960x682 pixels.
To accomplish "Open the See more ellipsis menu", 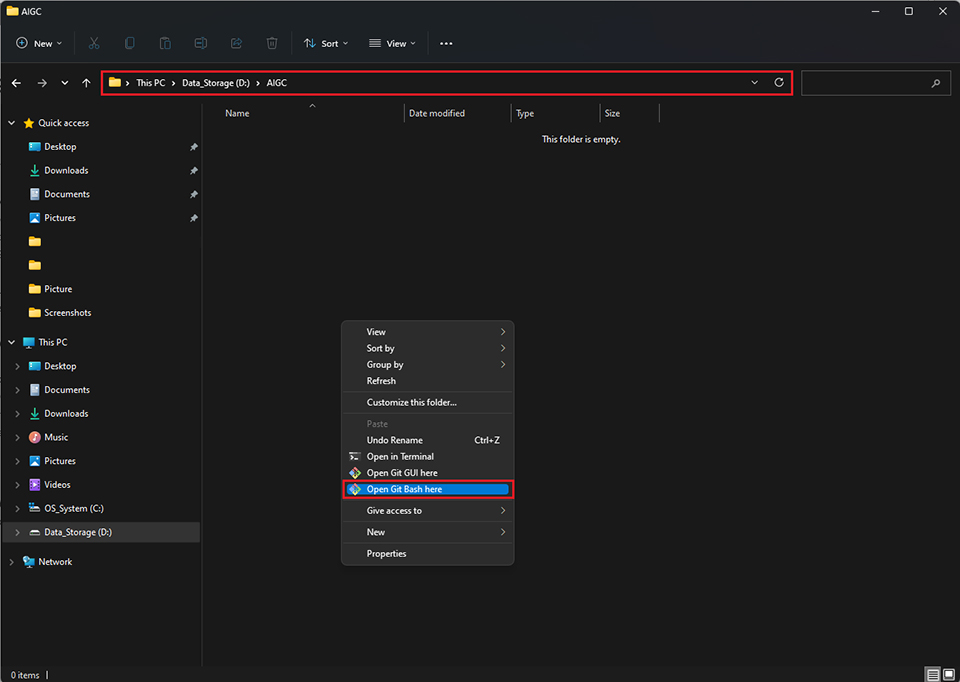I will pyautogui.click(x=446, y=44).
